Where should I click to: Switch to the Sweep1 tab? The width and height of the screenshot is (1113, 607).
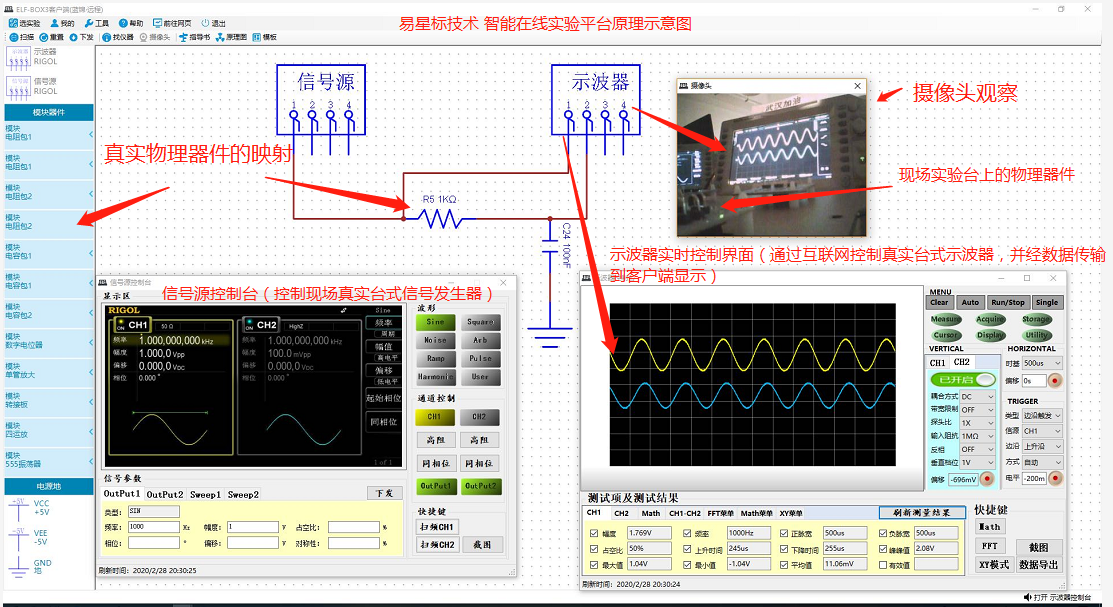pyautogui.click(x=205, y=494)
